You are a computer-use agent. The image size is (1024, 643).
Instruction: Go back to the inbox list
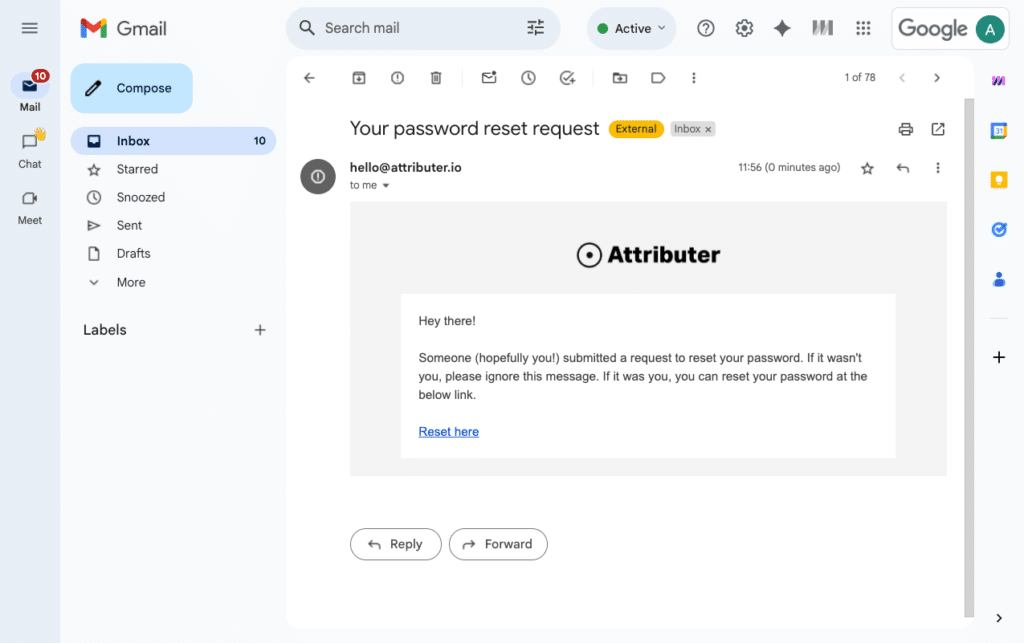pyautogui.click(x=310, y=78)
